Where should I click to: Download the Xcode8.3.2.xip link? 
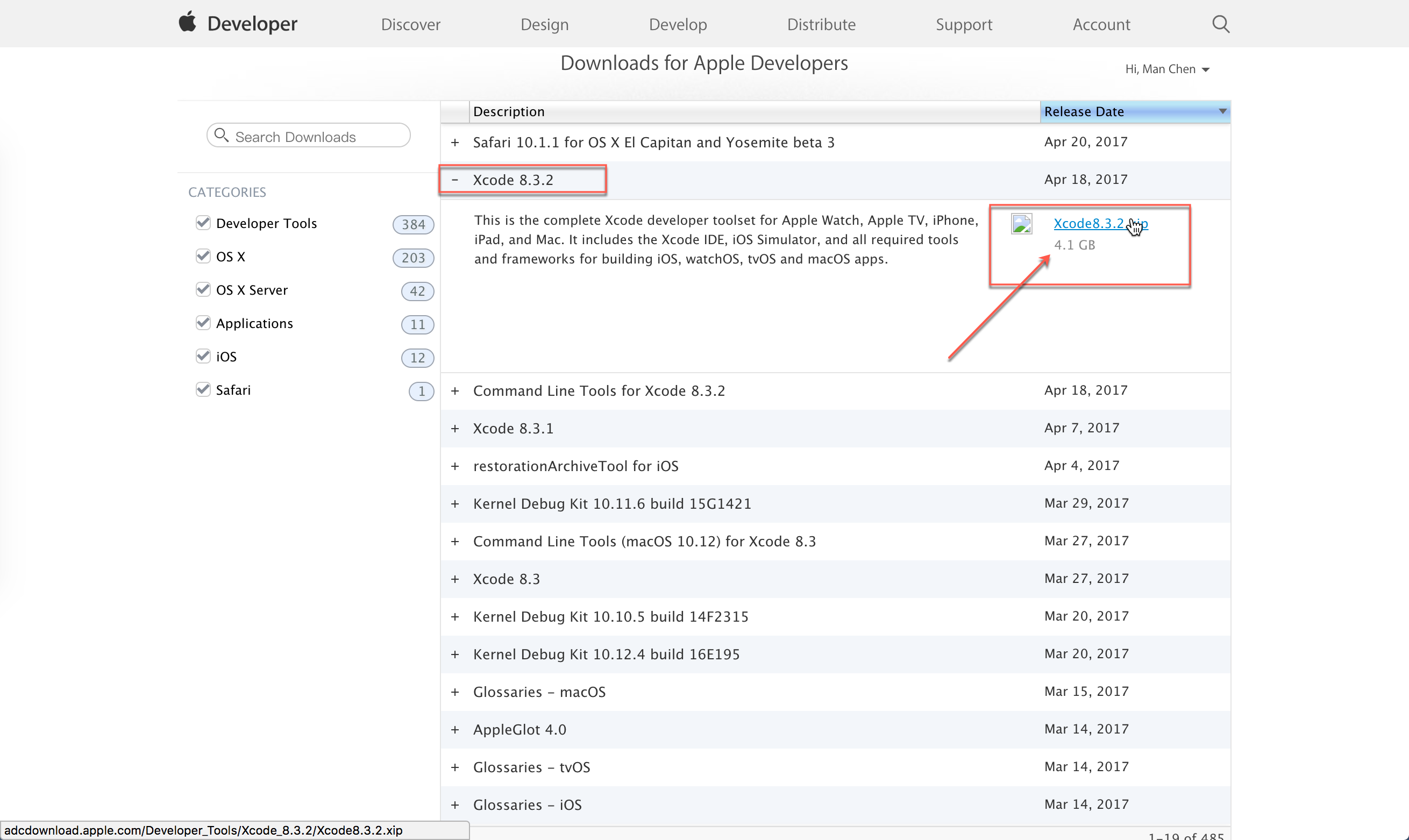(1100, 224)
